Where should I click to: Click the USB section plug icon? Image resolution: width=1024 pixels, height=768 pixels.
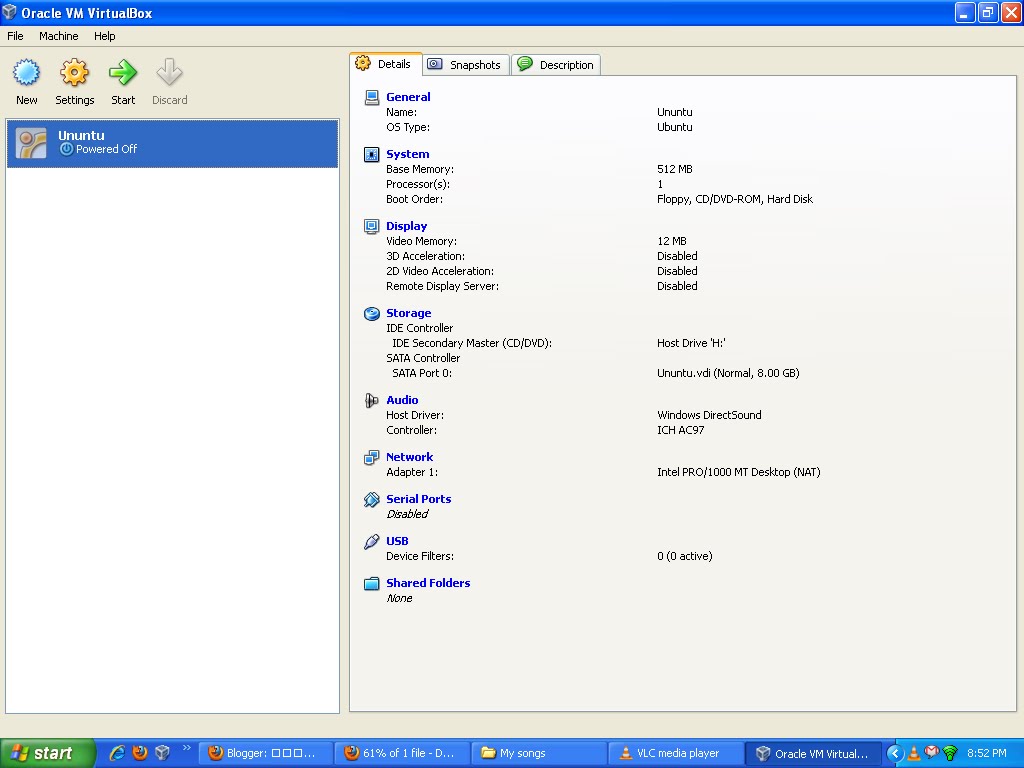[x=372, y=541]
